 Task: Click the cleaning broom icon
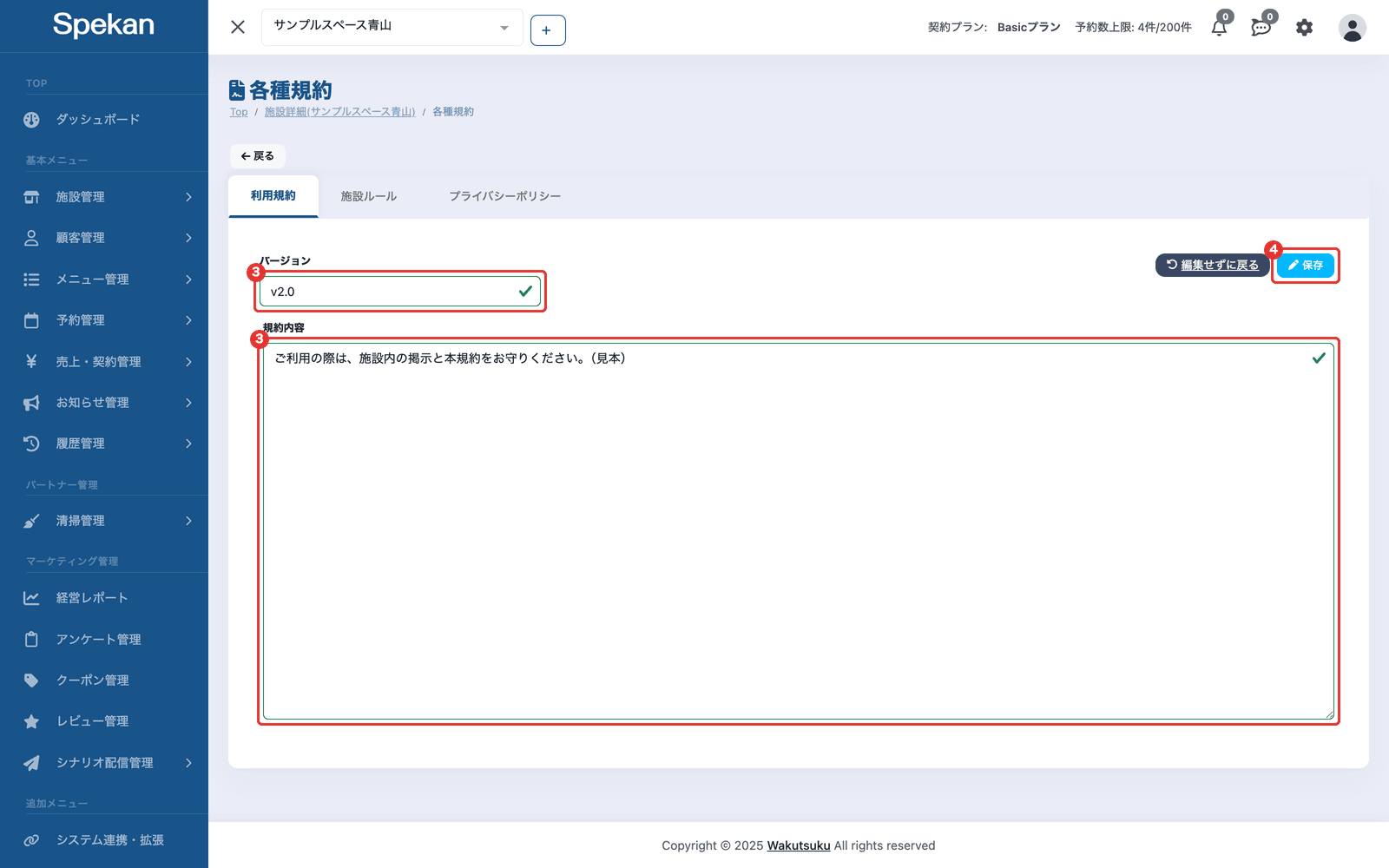[x=31, y=521]
